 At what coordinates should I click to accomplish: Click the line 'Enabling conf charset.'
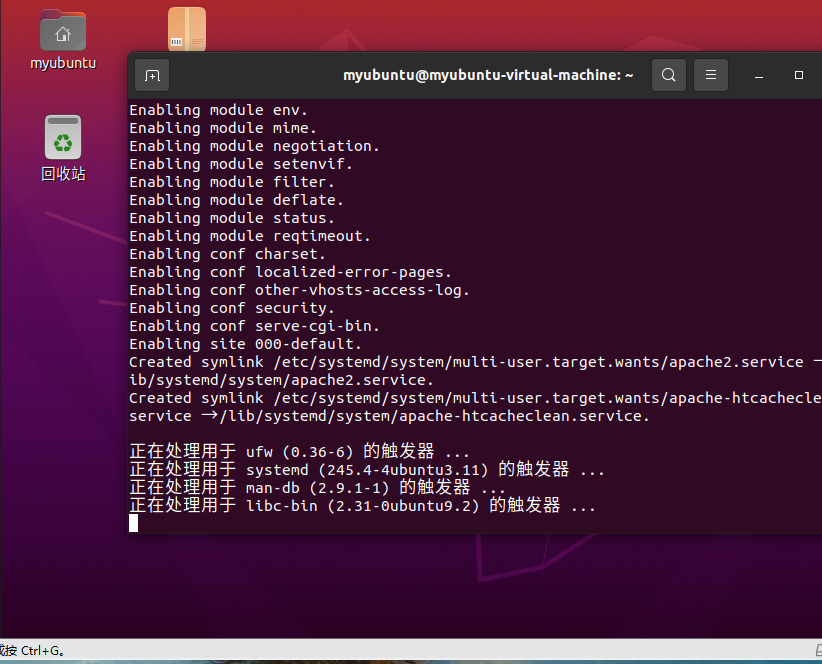[x=228, y=254]
